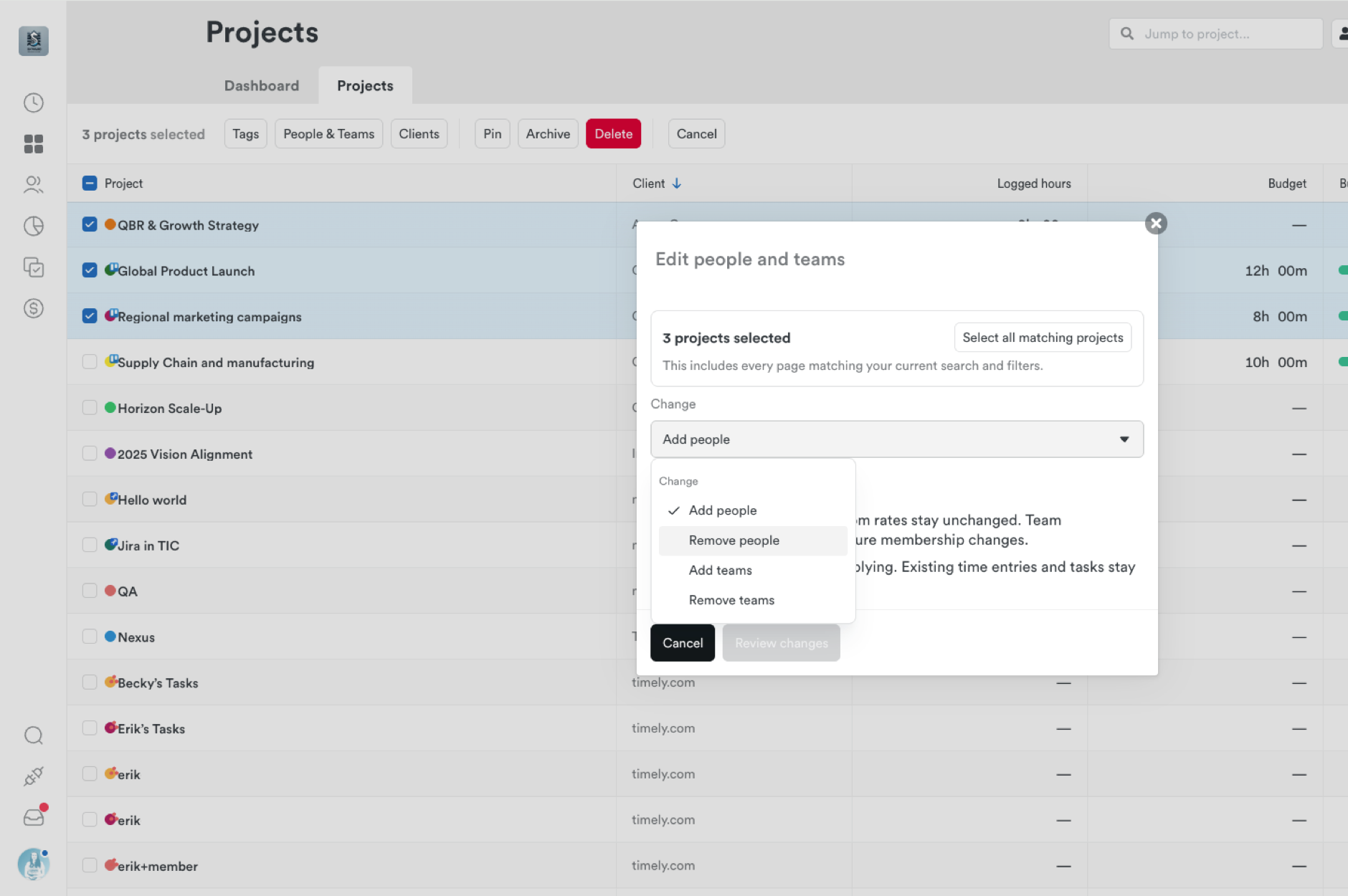This screenshot has height=896, width=1348.
Task: Close the Edit people and teams dialog
Action: click(1156, 224)
